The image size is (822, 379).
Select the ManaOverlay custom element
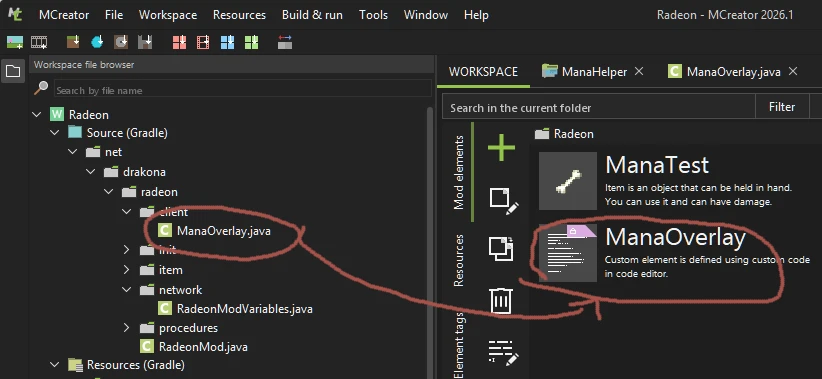point(676,253)
